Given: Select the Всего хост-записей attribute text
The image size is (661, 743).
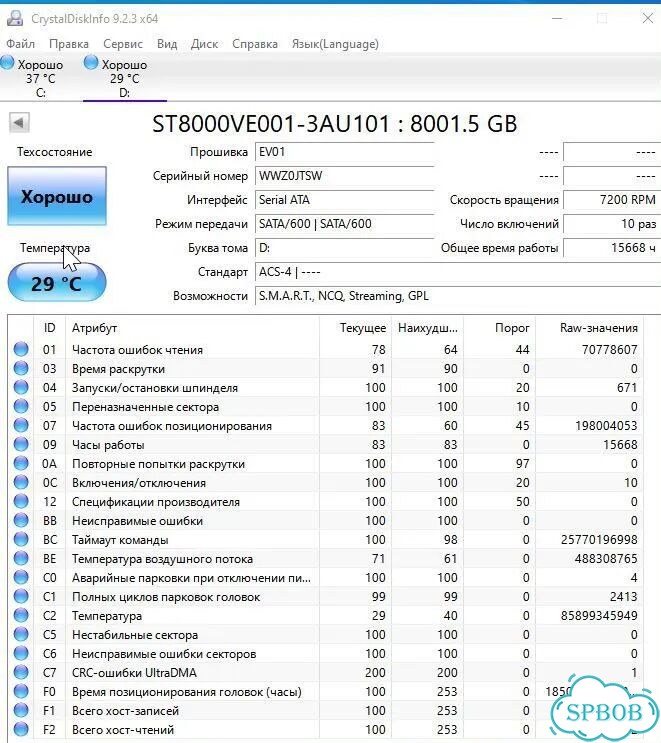Looking at the screenshot, I should (x=126, y=711).
